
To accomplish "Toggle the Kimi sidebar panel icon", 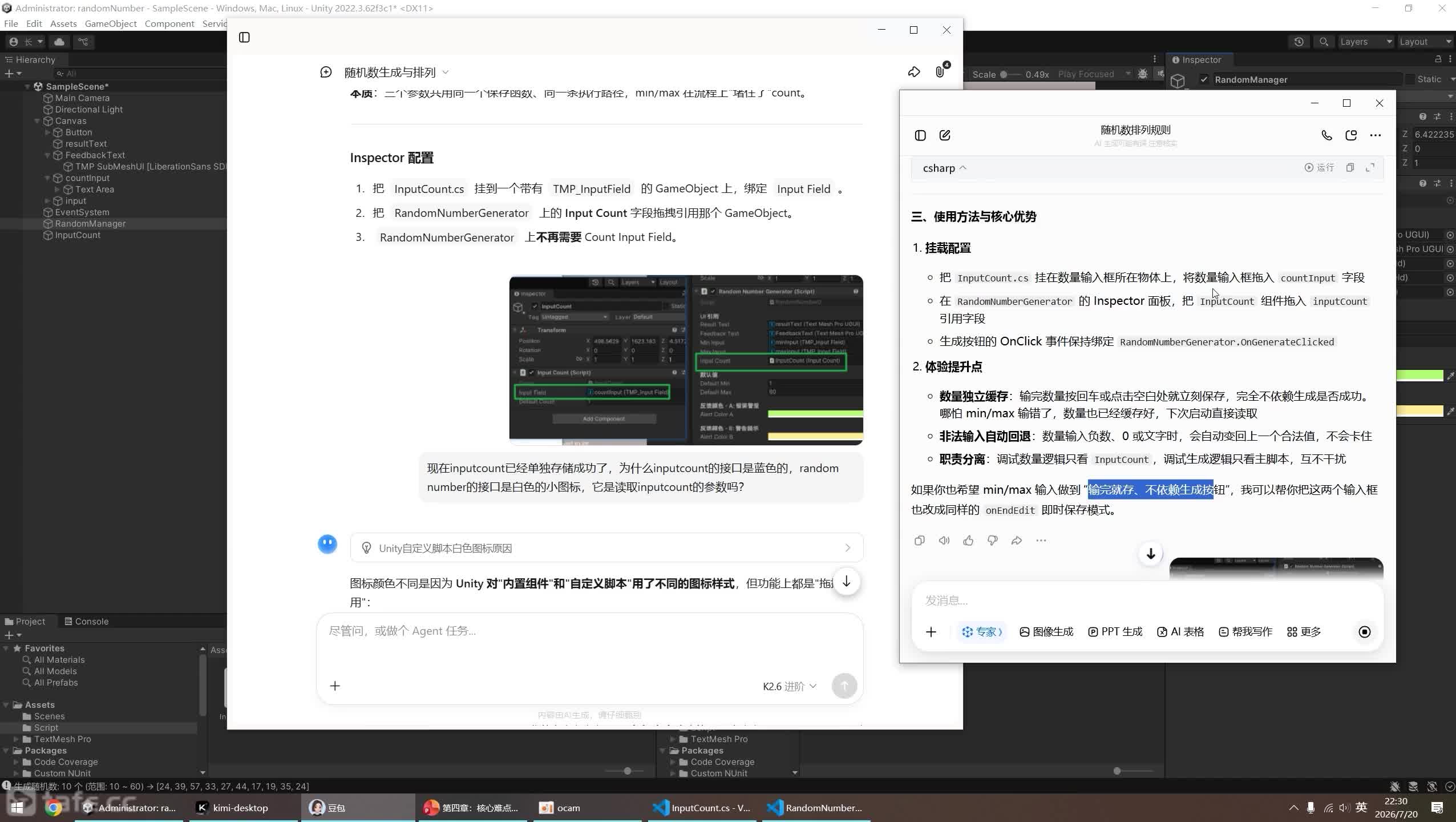I will tap(244, 38).
